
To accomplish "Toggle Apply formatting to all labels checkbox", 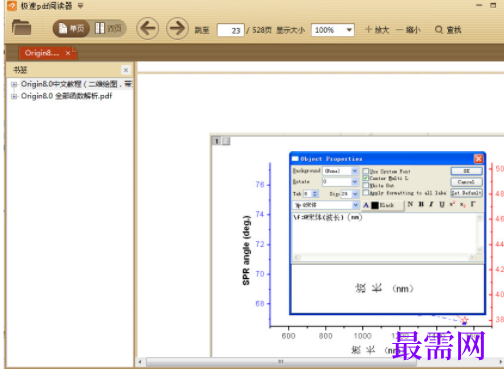I will (x=366, y=193).
